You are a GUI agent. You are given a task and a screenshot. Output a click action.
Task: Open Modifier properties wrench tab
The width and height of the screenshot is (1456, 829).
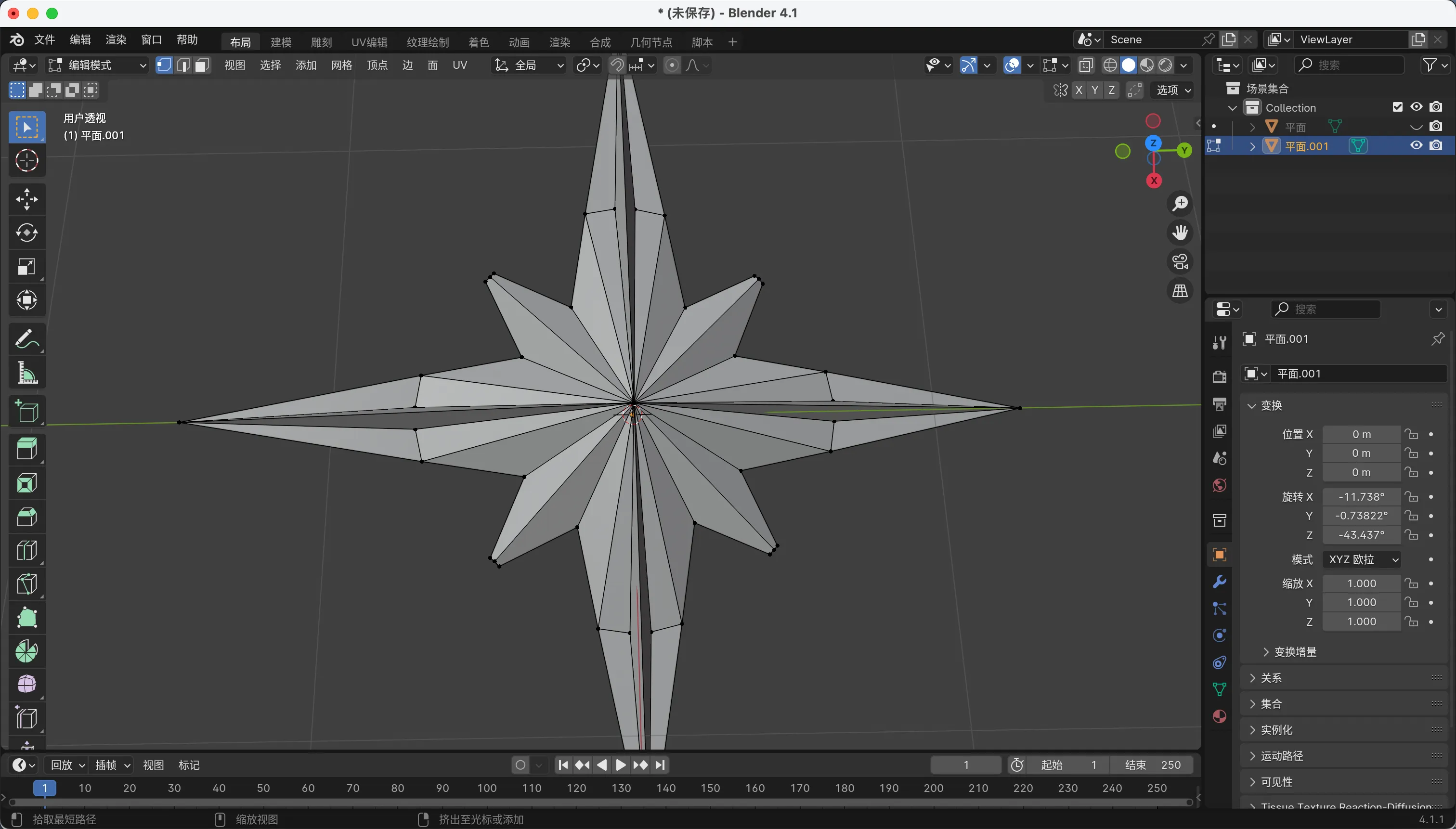[x=1219, y=582]
